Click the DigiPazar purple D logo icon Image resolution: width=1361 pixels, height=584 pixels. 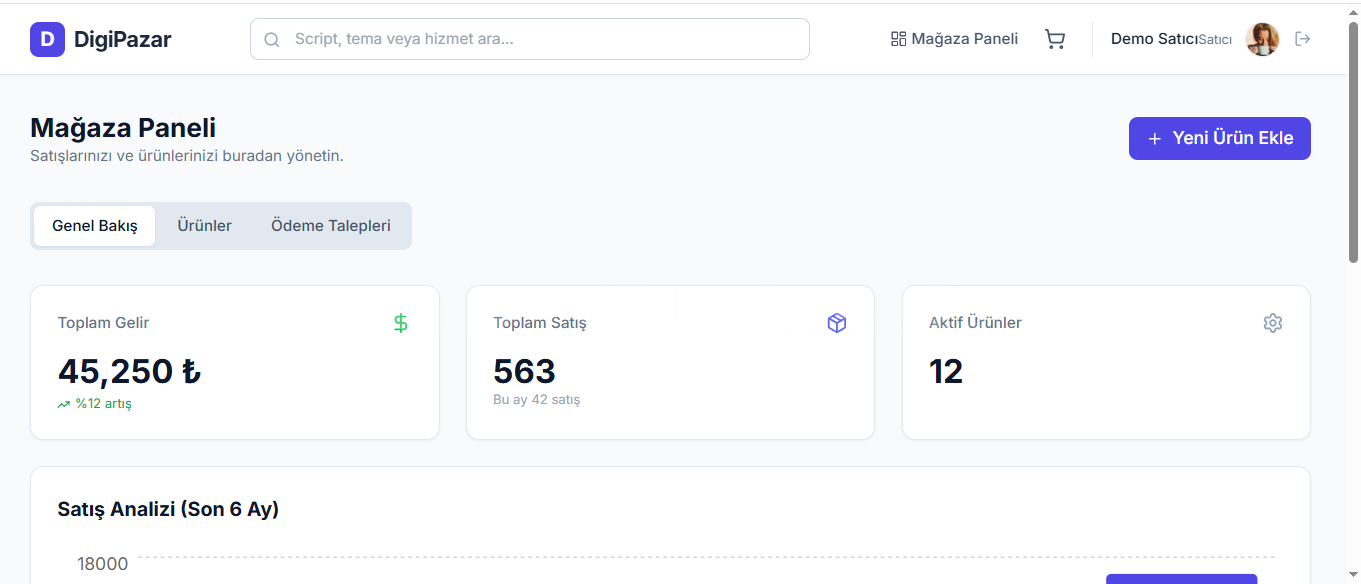(47, 40)
